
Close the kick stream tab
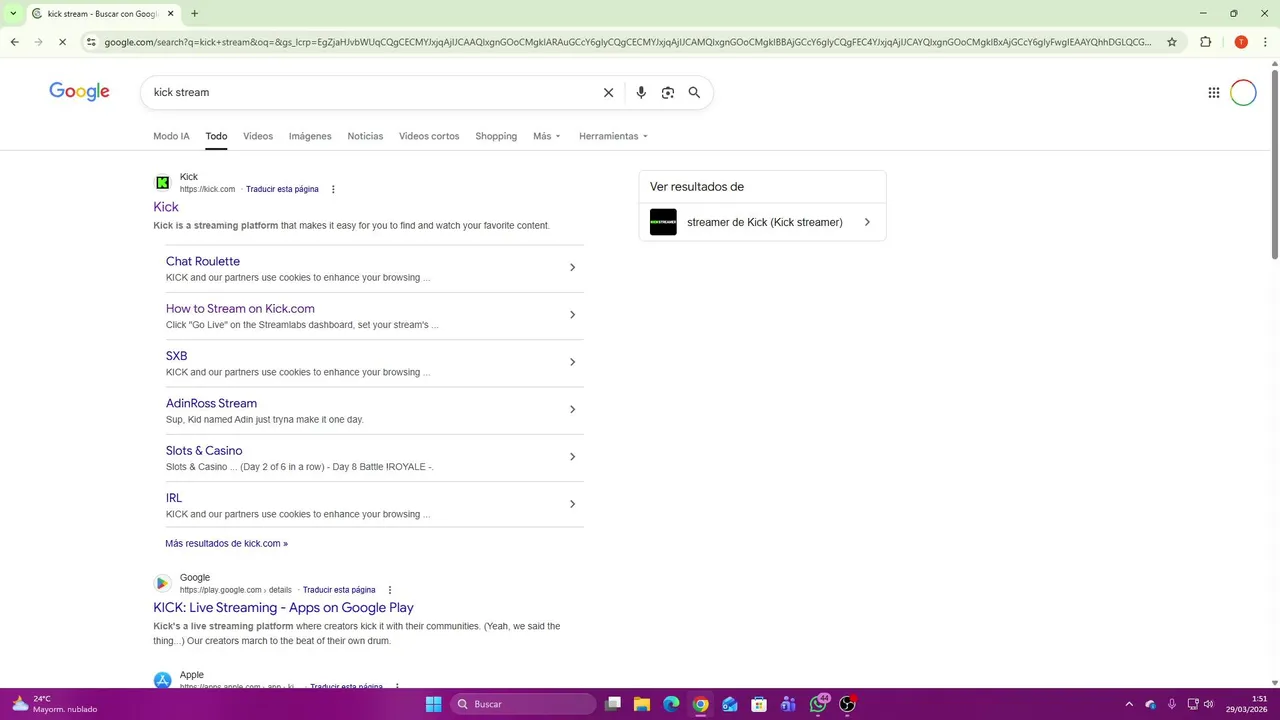click(171, 14)
